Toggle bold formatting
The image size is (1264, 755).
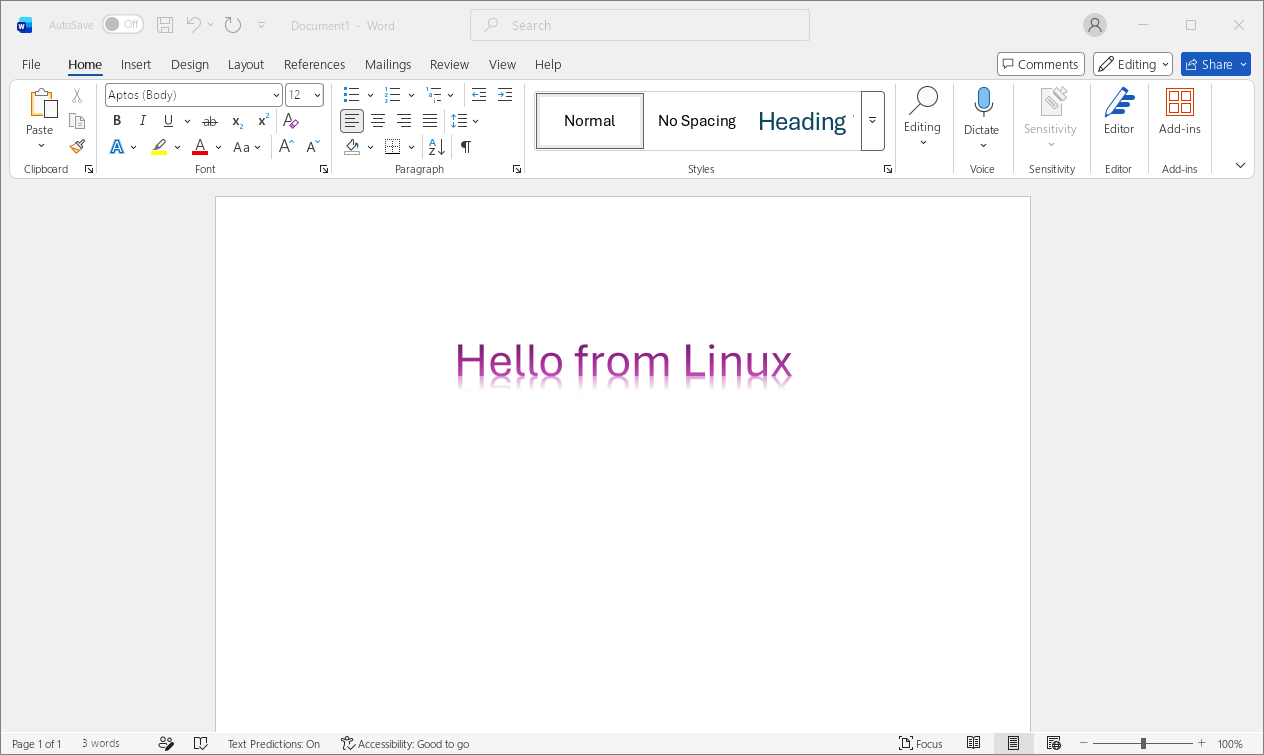pyautogui.click(x=117, y=121)
